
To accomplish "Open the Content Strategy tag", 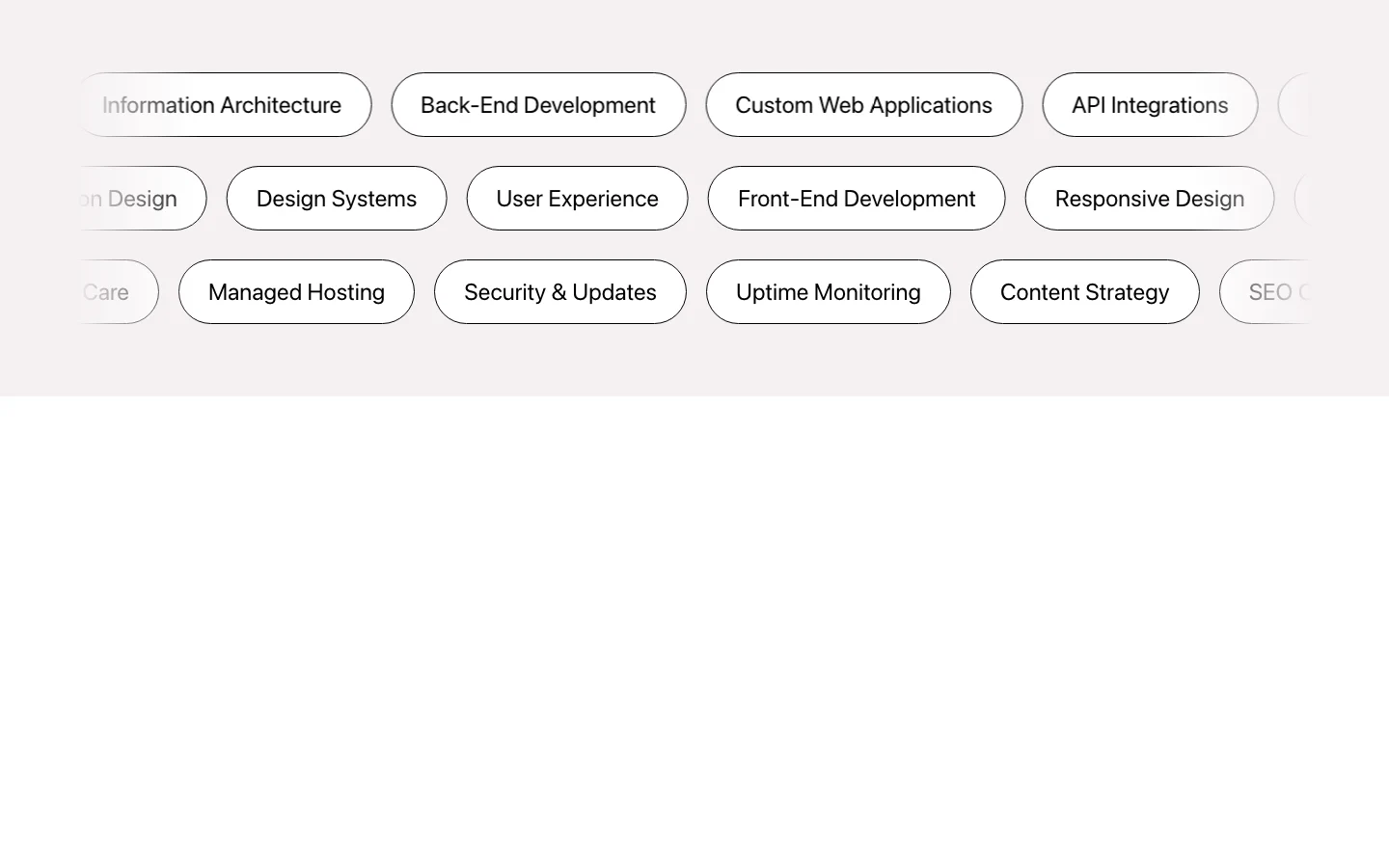I will 1085,291.
